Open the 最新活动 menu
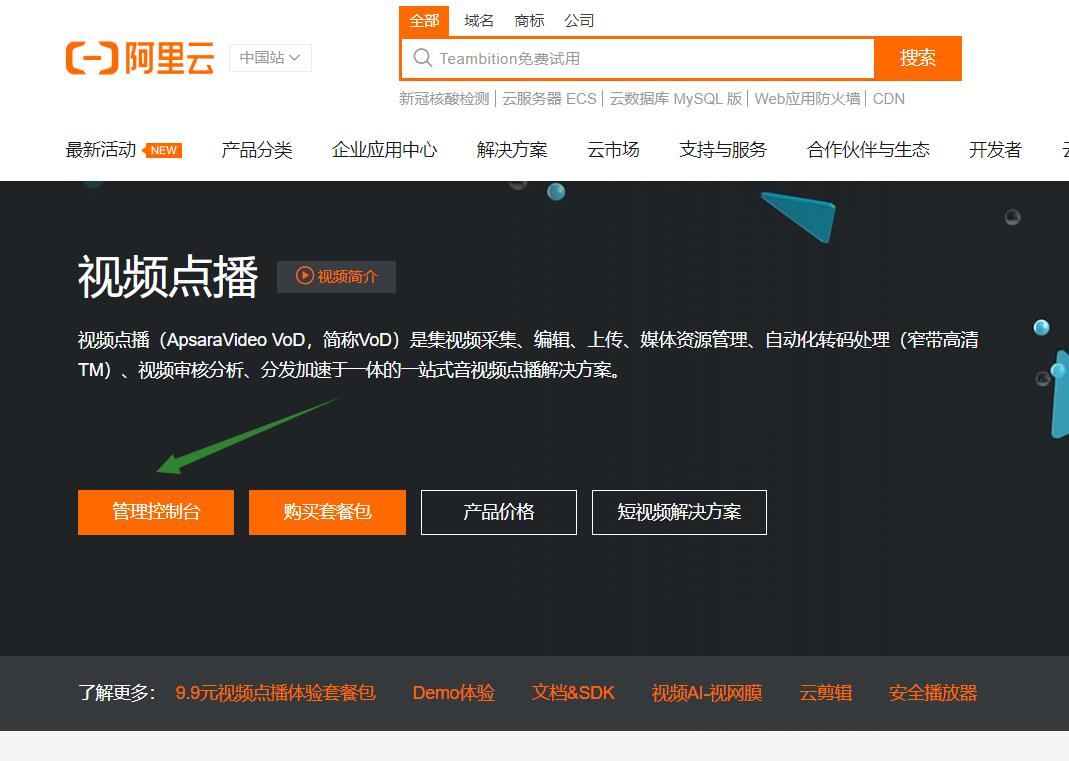1069x761 pixels. click(x=101, y=150)
